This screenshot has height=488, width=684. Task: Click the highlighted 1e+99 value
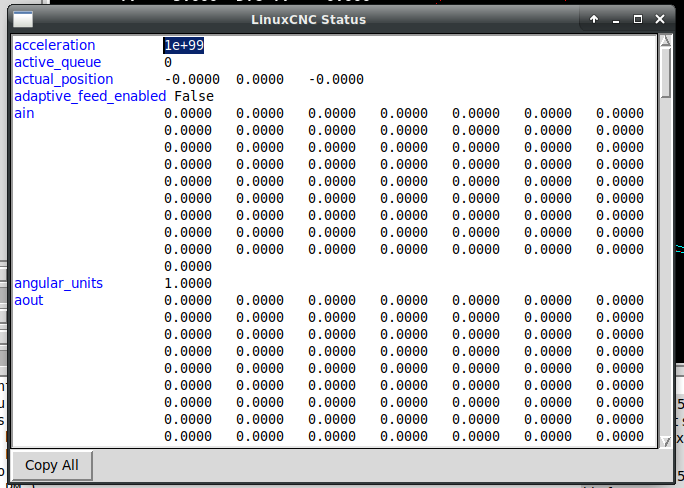[184, 45]
